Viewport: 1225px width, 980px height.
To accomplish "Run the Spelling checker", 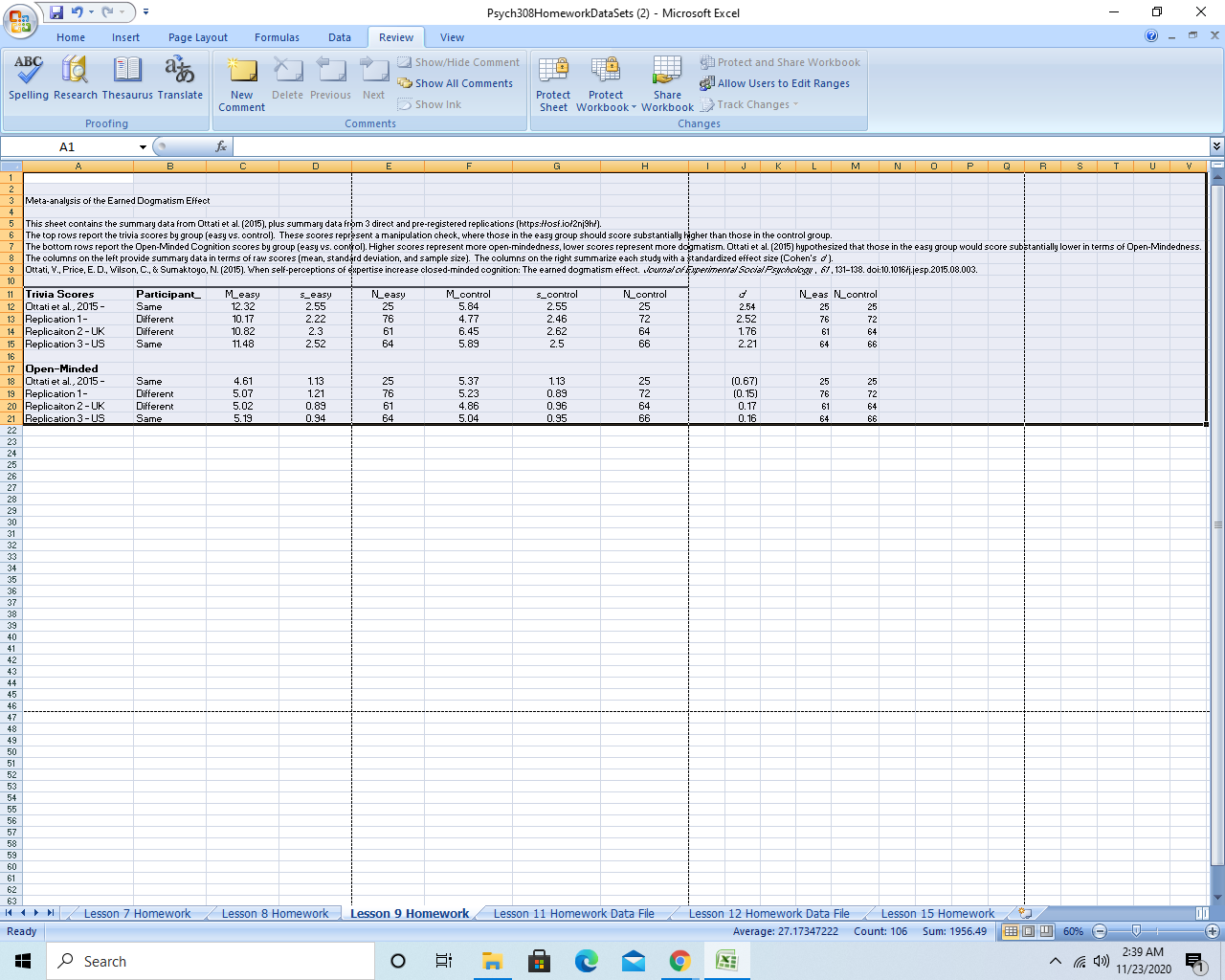I will click(x=28, y=81).
